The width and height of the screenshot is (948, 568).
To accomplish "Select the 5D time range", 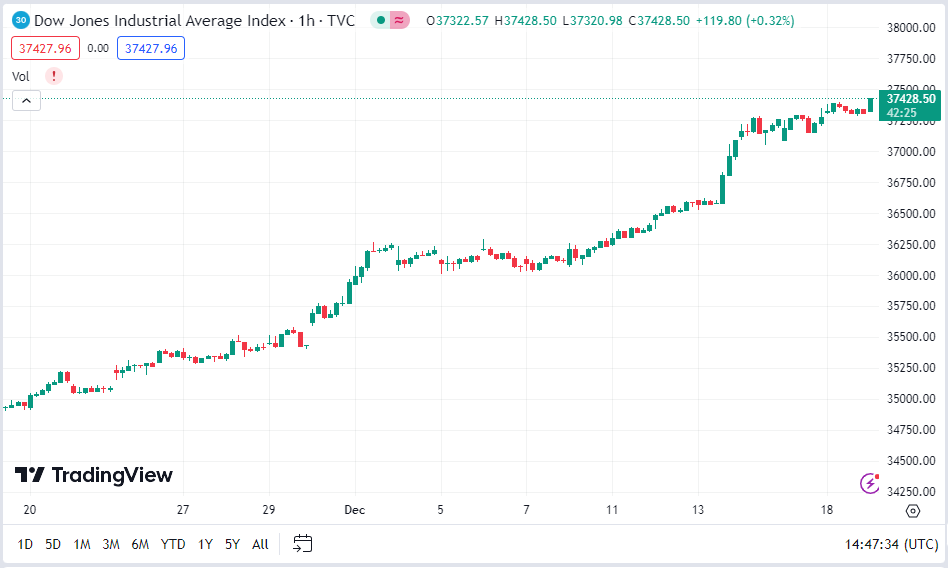I will (53, 544).
